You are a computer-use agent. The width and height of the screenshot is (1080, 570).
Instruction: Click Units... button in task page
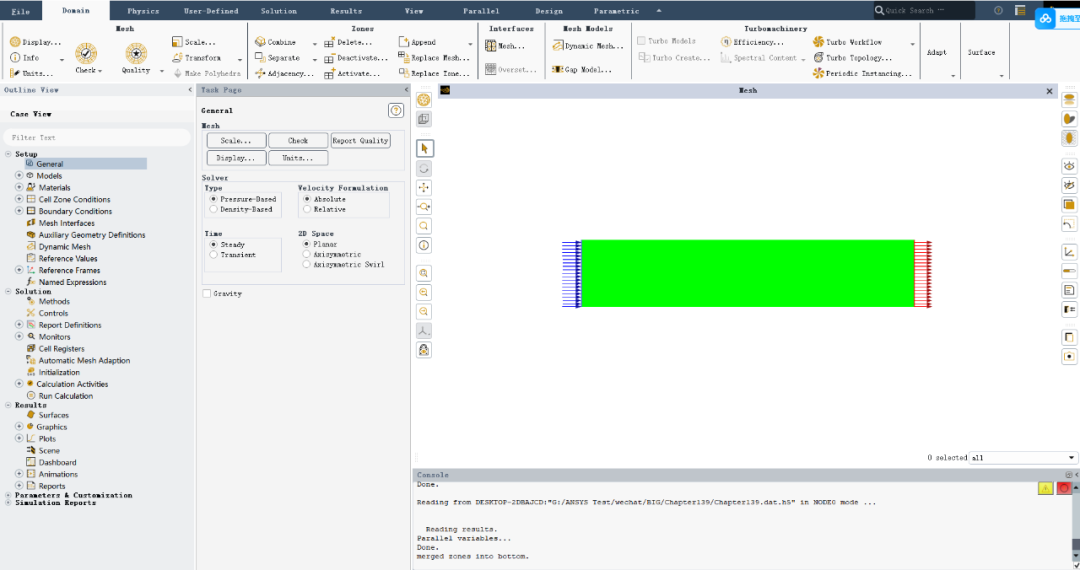pos(298,158)
